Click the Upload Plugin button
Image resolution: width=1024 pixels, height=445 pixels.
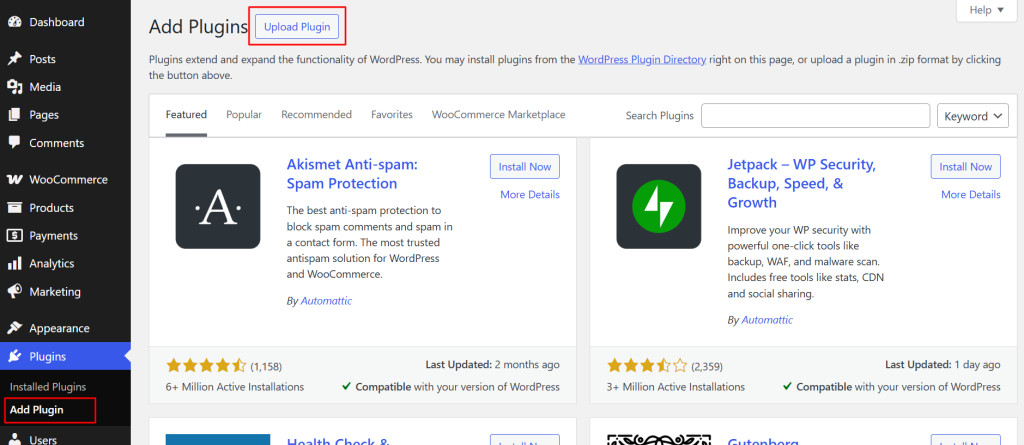[x=297, y=27]
